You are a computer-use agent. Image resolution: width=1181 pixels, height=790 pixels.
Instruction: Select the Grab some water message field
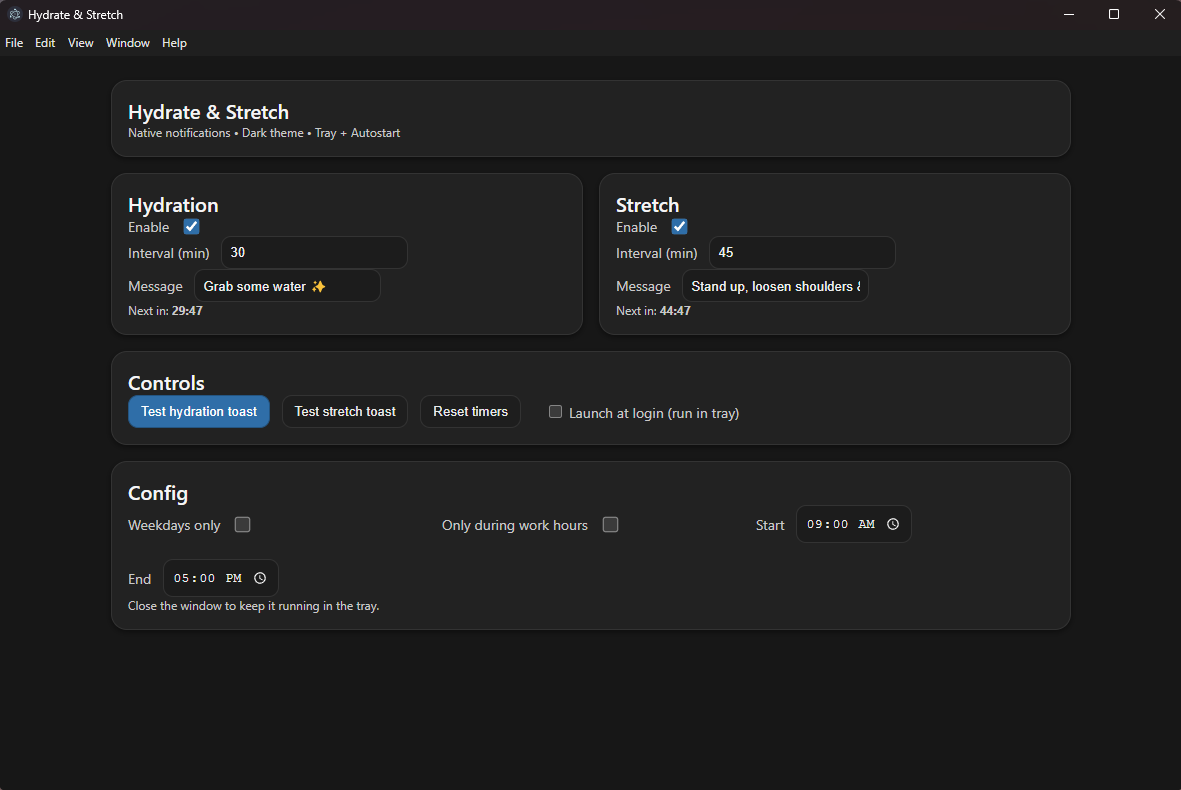coord(287,286)
